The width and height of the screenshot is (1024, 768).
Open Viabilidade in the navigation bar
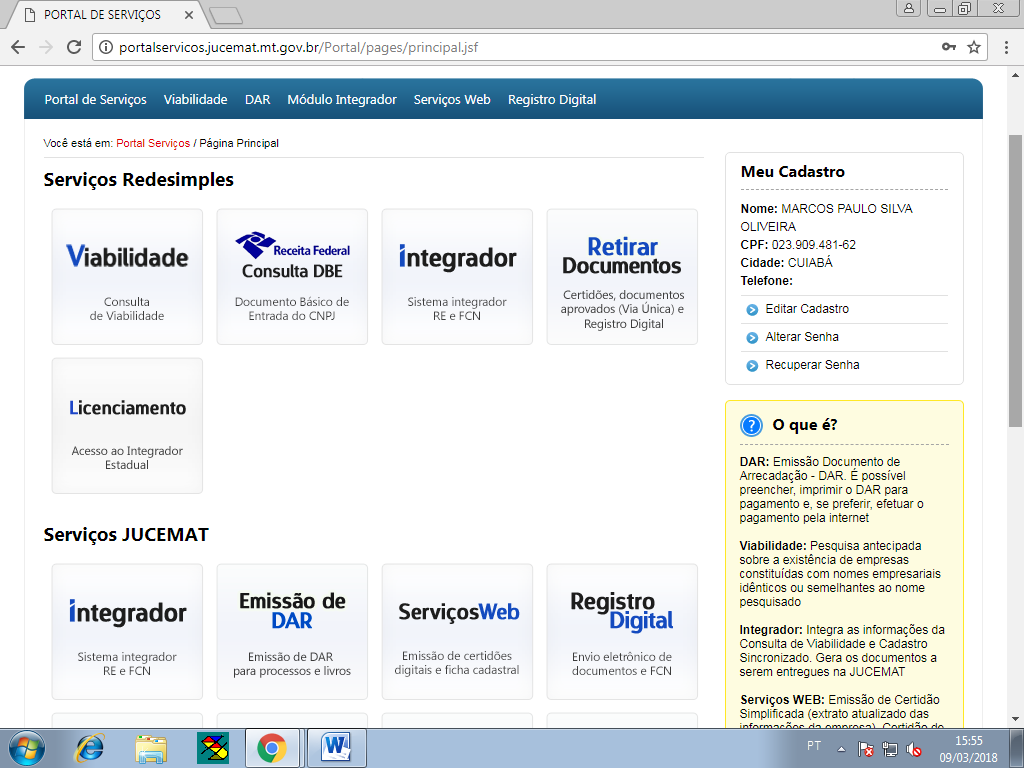195,99
